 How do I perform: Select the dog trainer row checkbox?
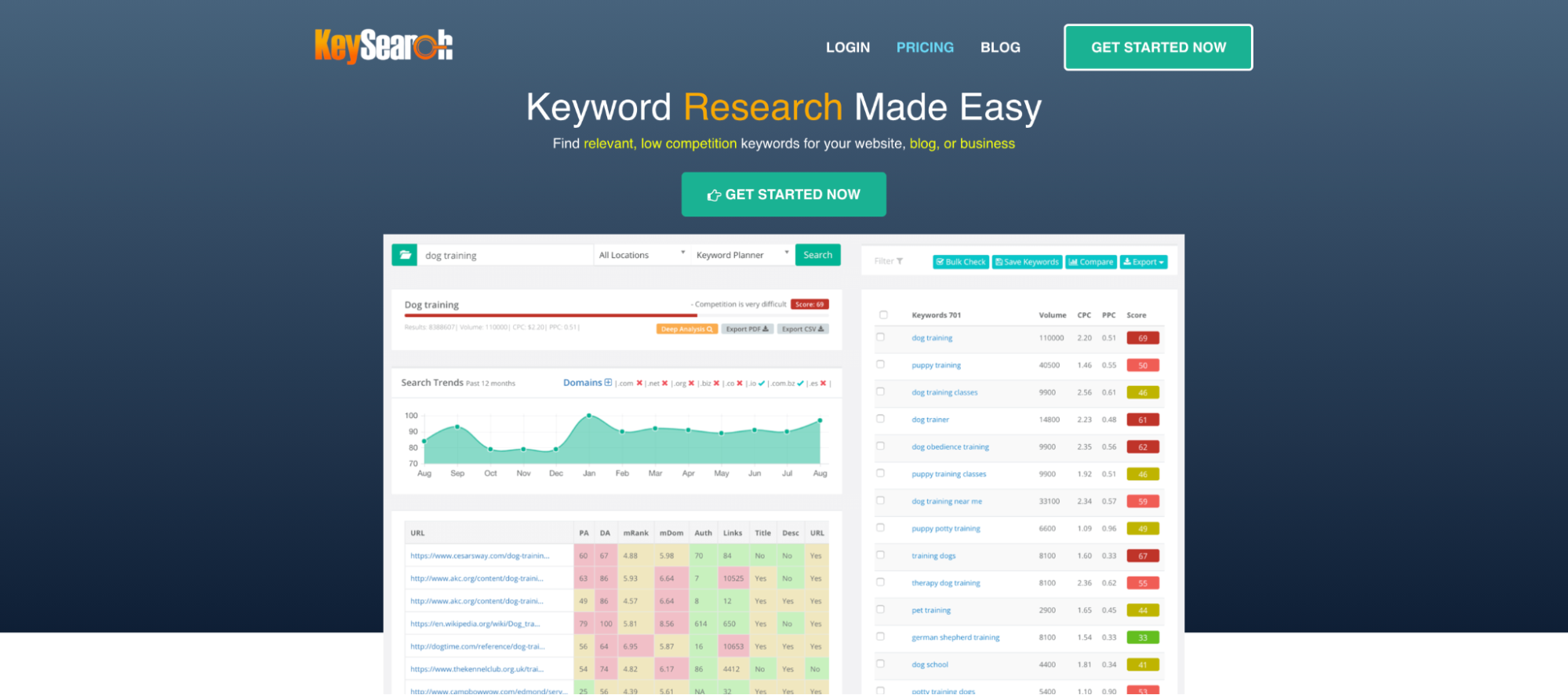tap(880, 419)
